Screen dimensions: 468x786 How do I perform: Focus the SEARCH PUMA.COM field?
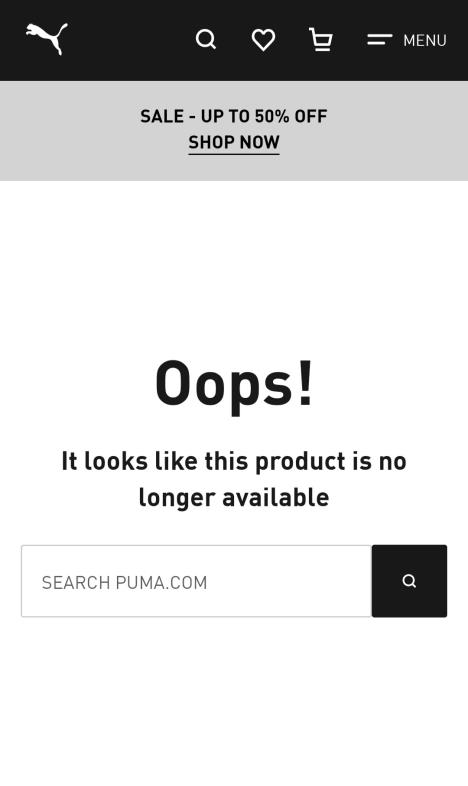click(196, 581)
